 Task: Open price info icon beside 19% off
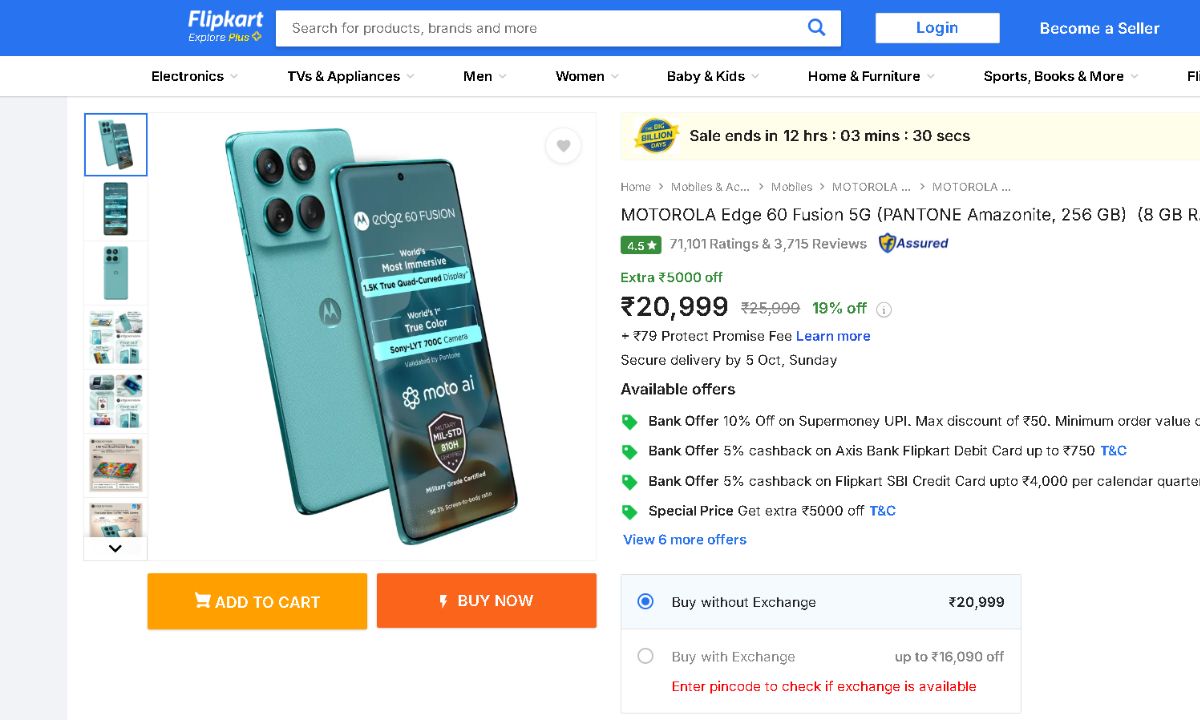pos(884,309)
